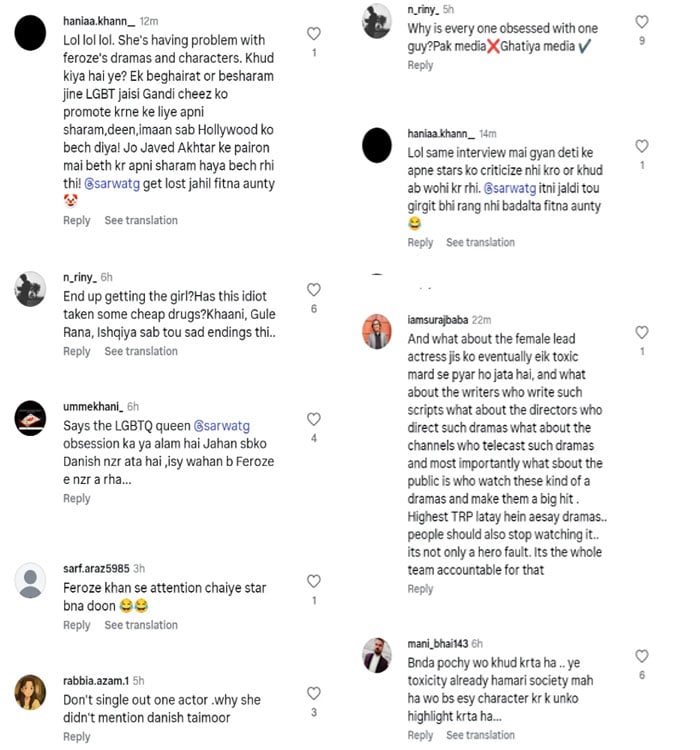Reply to n_riny_'s Pak media comment

(420, 65)
